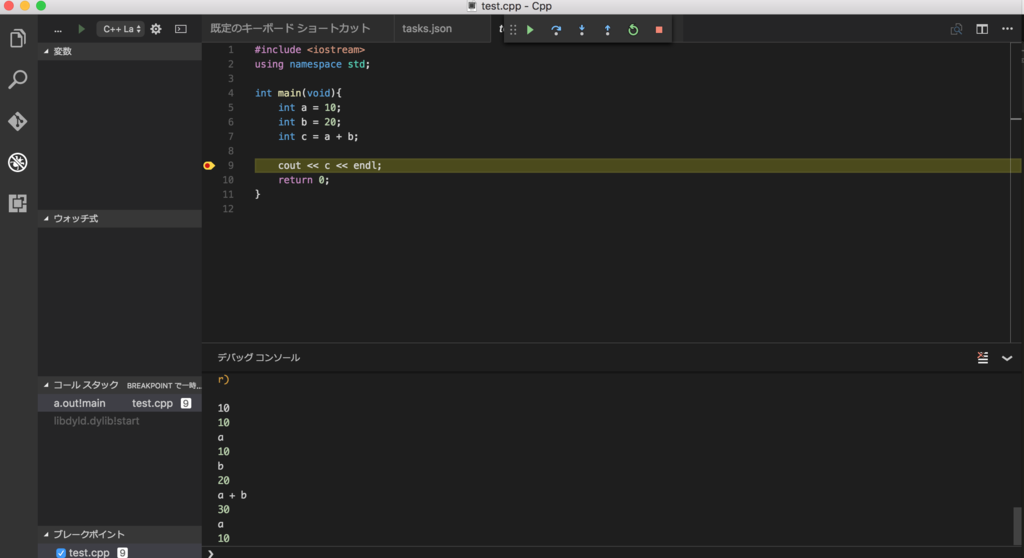Toggle the test.cpp breakpoint checkbox
The image size is (1024, 558).
point(61,553)
